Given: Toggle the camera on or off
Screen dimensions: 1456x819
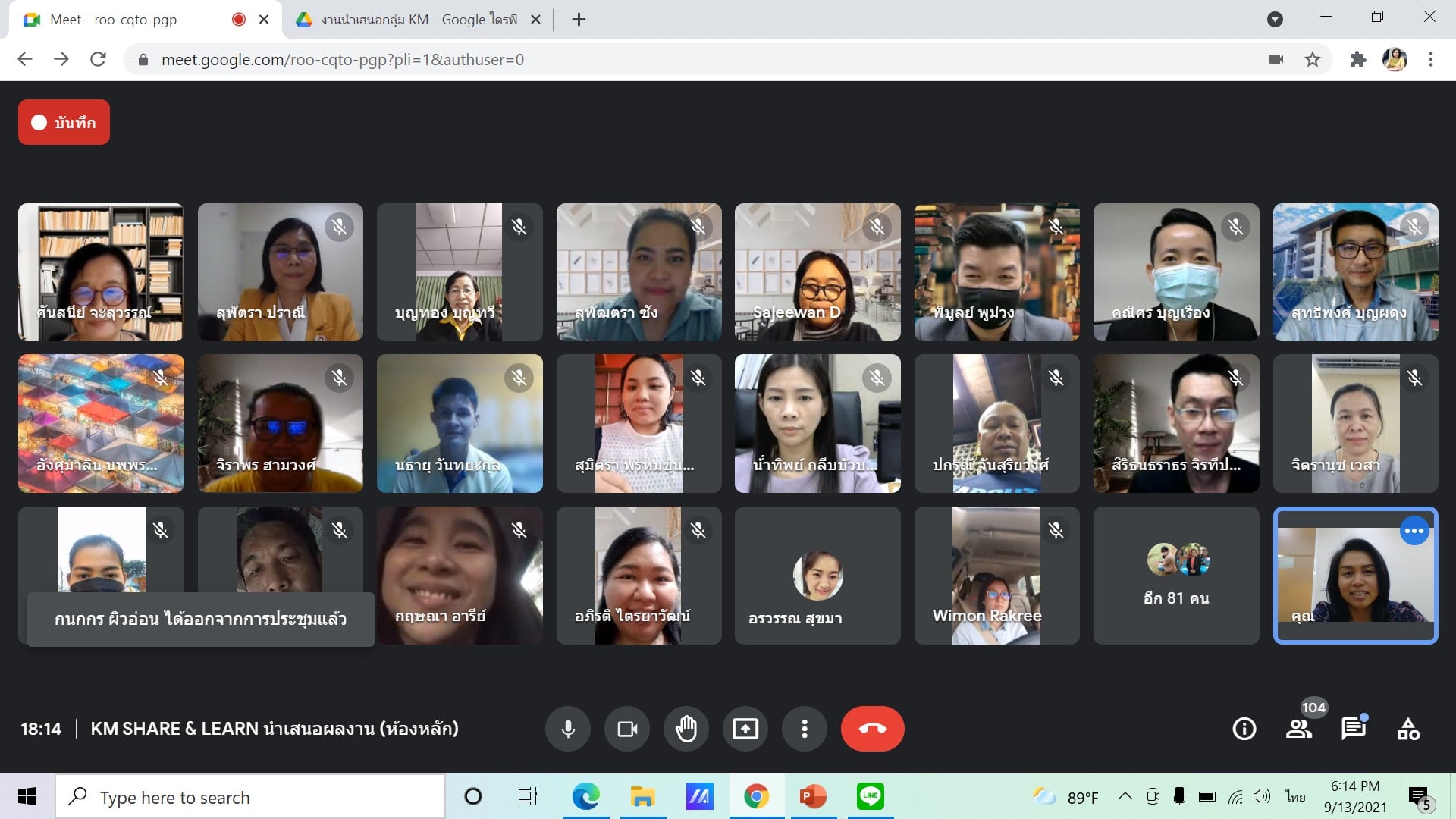Looking at the screenshot, I should point(627,729).
